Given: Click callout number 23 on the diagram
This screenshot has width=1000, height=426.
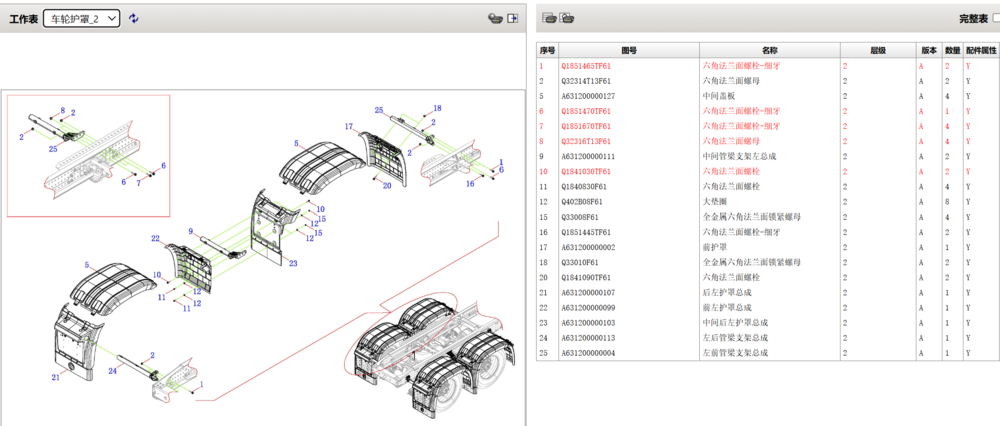Looking at the screenshot, I should point(292,264).
